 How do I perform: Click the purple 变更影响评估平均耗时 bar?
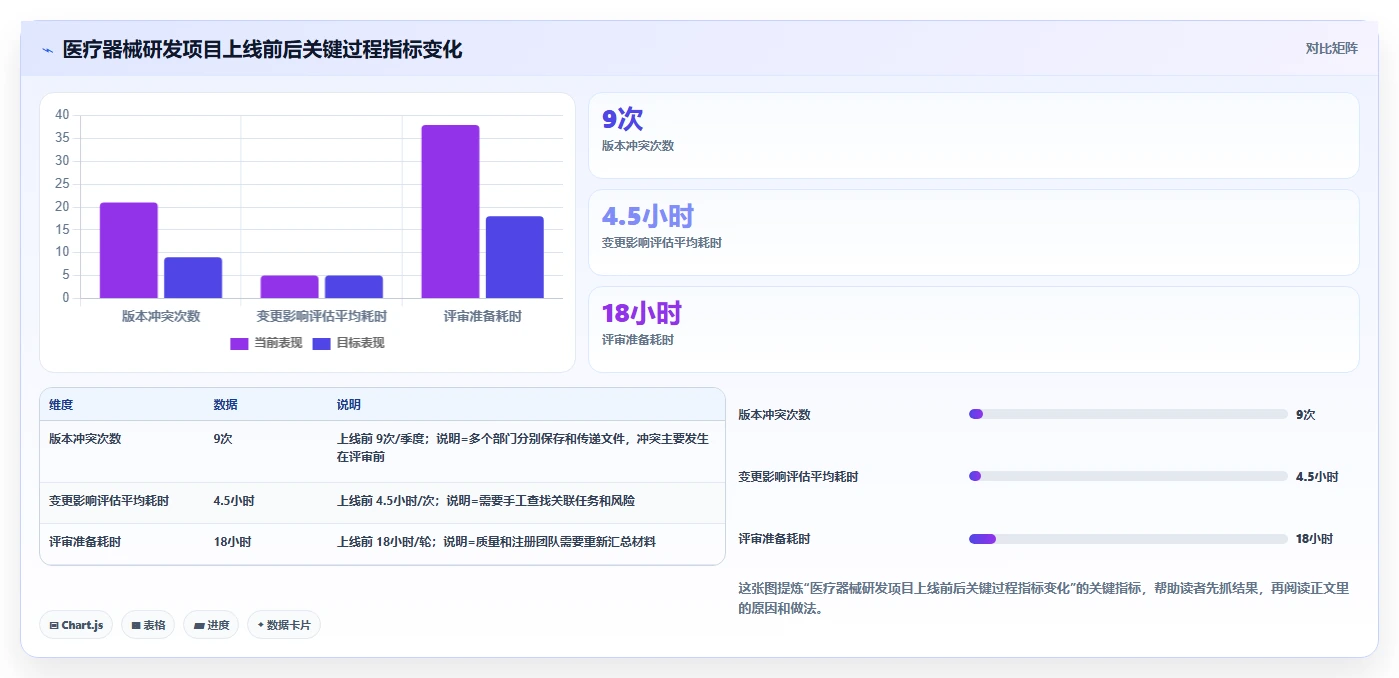pos(290,287)
